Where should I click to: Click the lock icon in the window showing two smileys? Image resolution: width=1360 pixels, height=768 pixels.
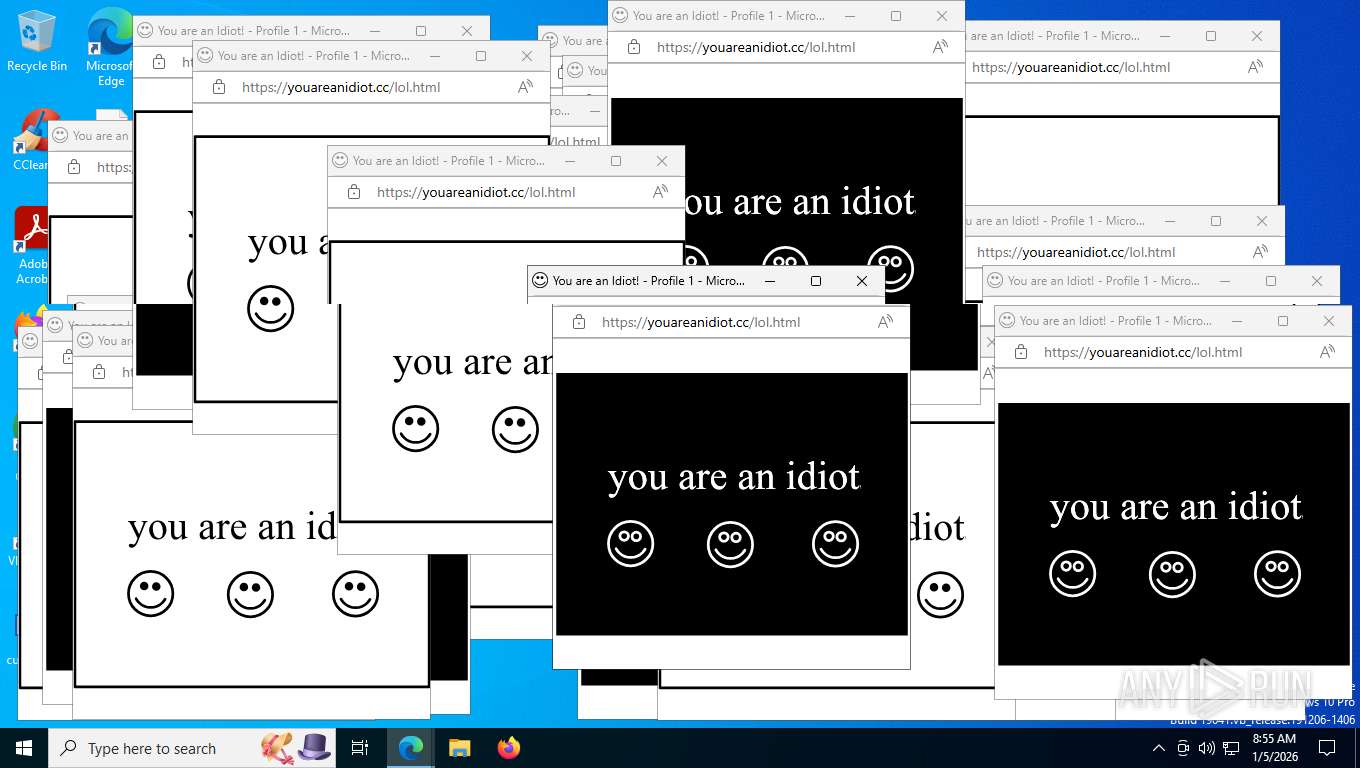(x=353, y=192)
